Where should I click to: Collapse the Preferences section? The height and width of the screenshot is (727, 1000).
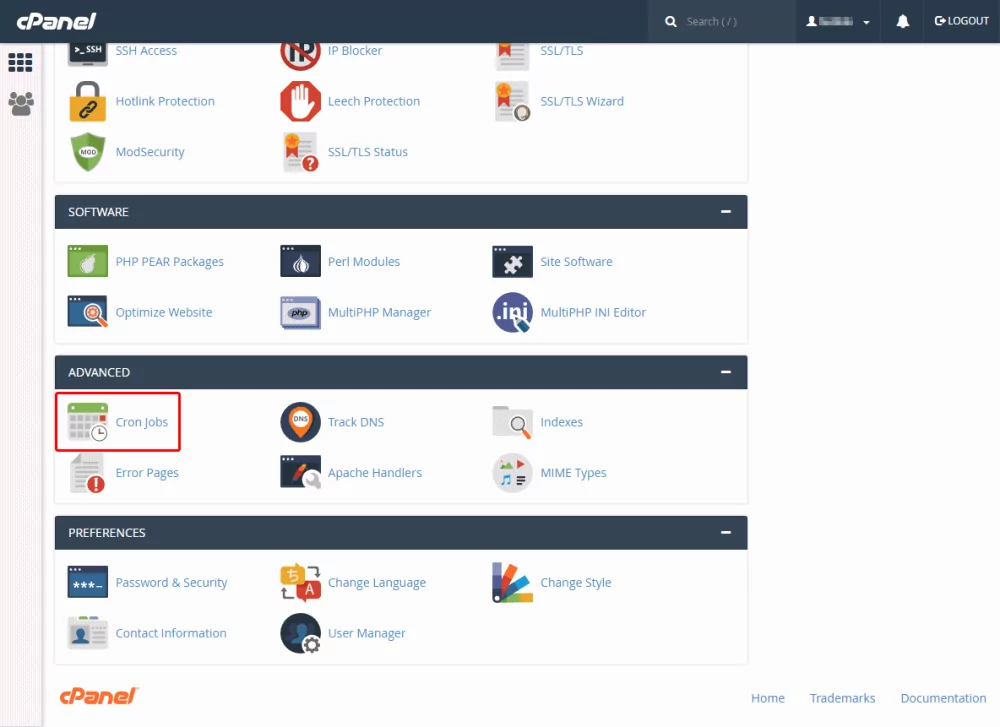726,533
